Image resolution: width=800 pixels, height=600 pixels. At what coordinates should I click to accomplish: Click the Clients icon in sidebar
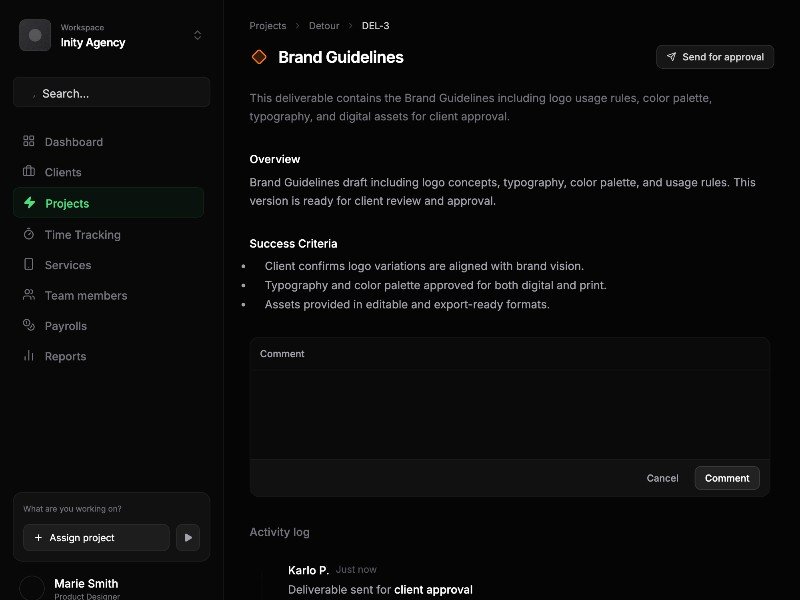pyautogui.click(x=29, y=172)
